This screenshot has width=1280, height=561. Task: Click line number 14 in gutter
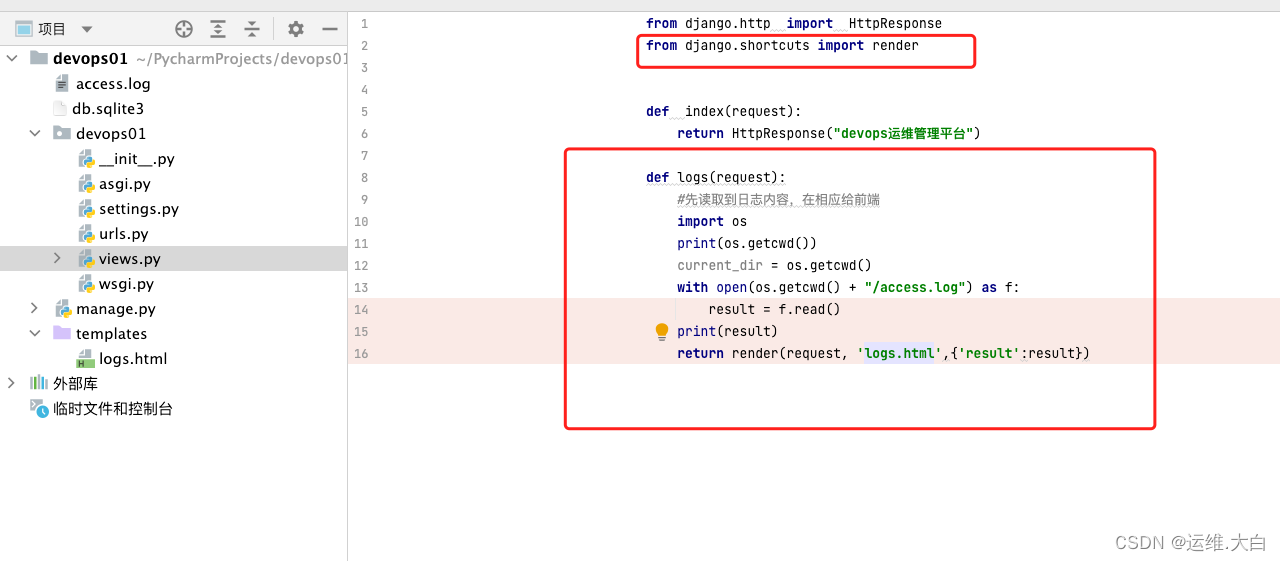tap(361, 309)
